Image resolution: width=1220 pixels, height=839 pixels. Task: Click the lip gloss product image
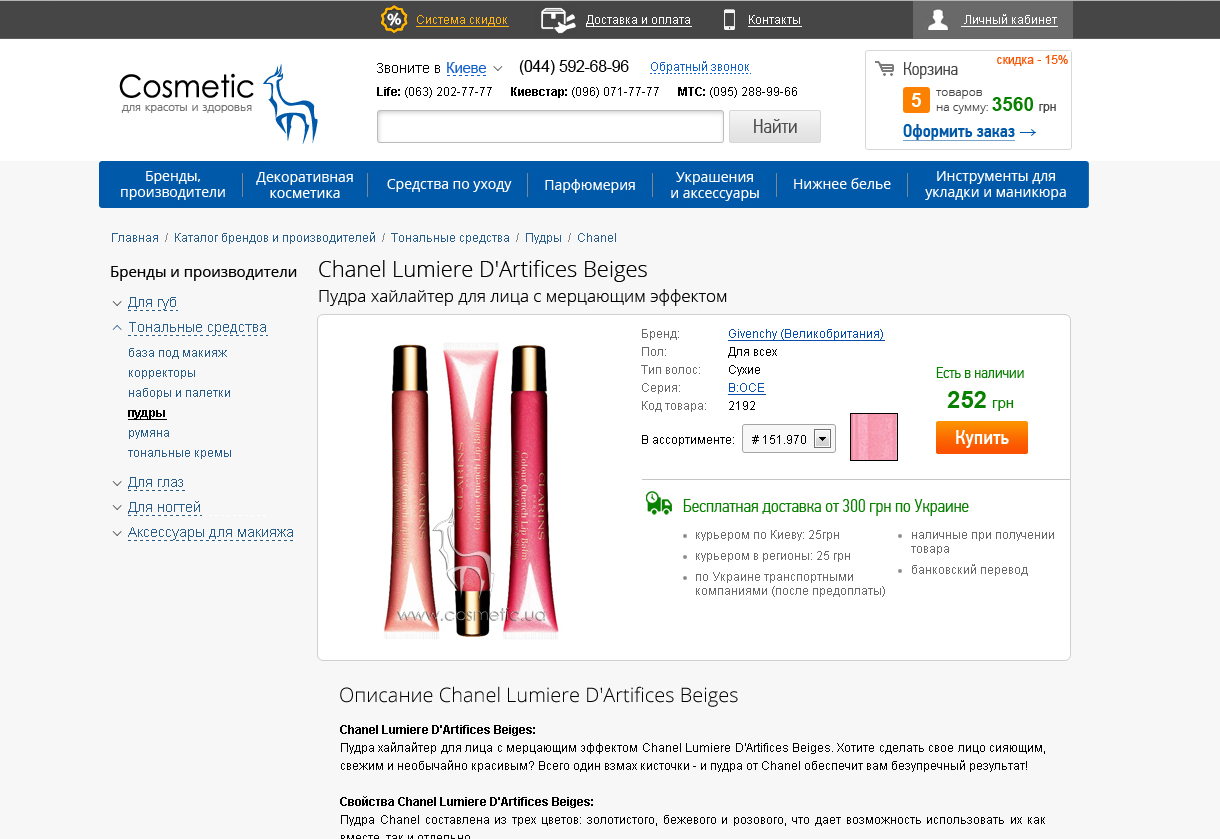point(470,490)
